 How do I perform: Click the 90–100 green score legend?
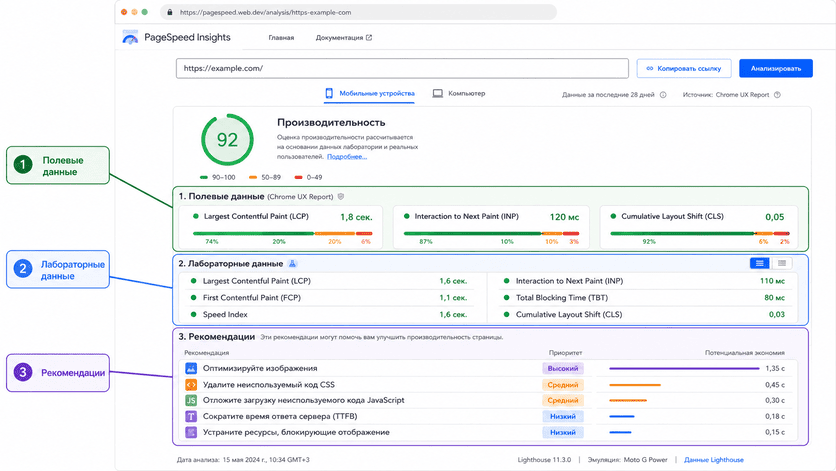[218, 177]
